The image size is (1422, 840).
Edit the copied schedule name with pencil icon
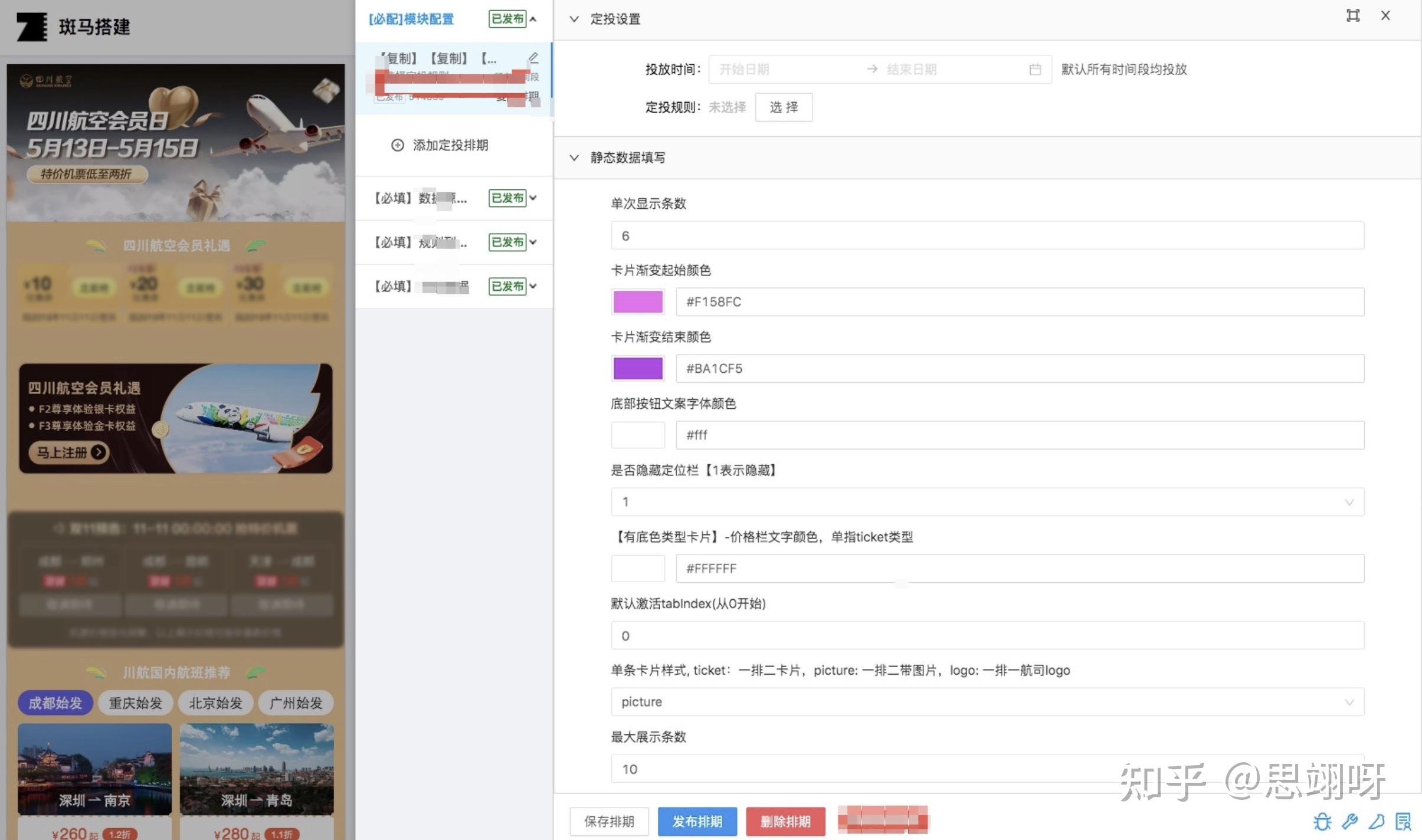[533, 58]
